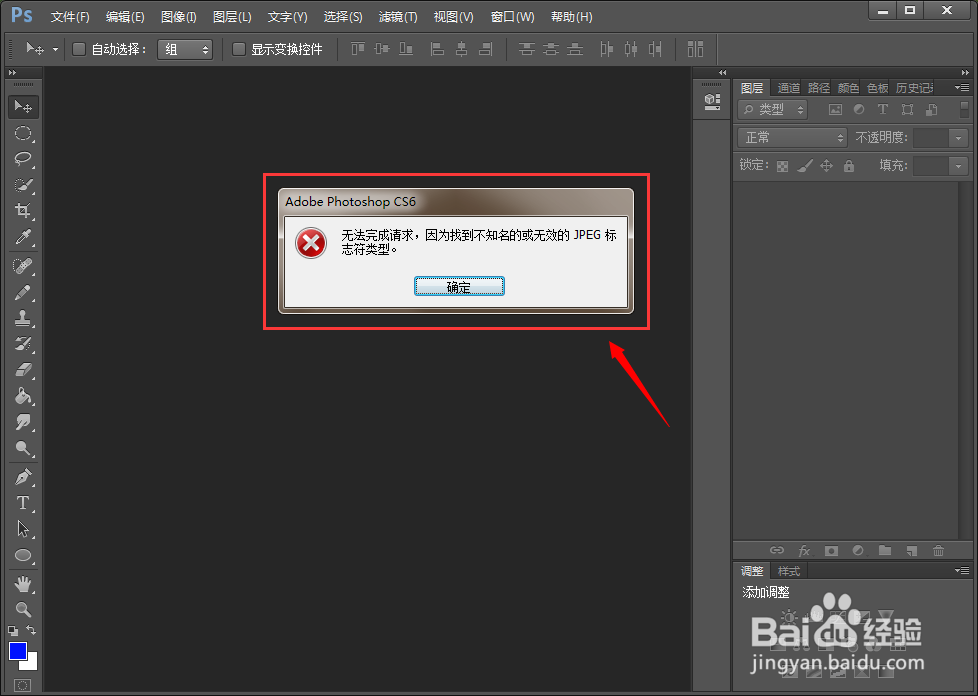Select the Ellipse shape tool
This screenshot has width=978, height=696.
click(x=23, y=555)
